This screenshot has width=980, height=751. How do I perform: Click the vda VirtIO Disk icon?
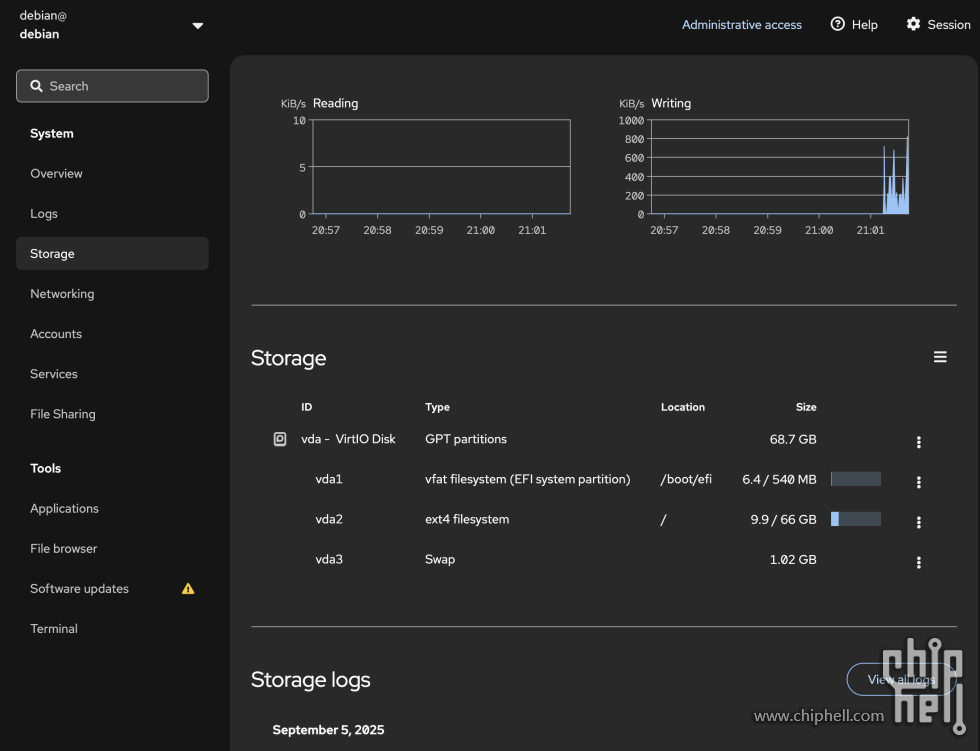[280, 439]
